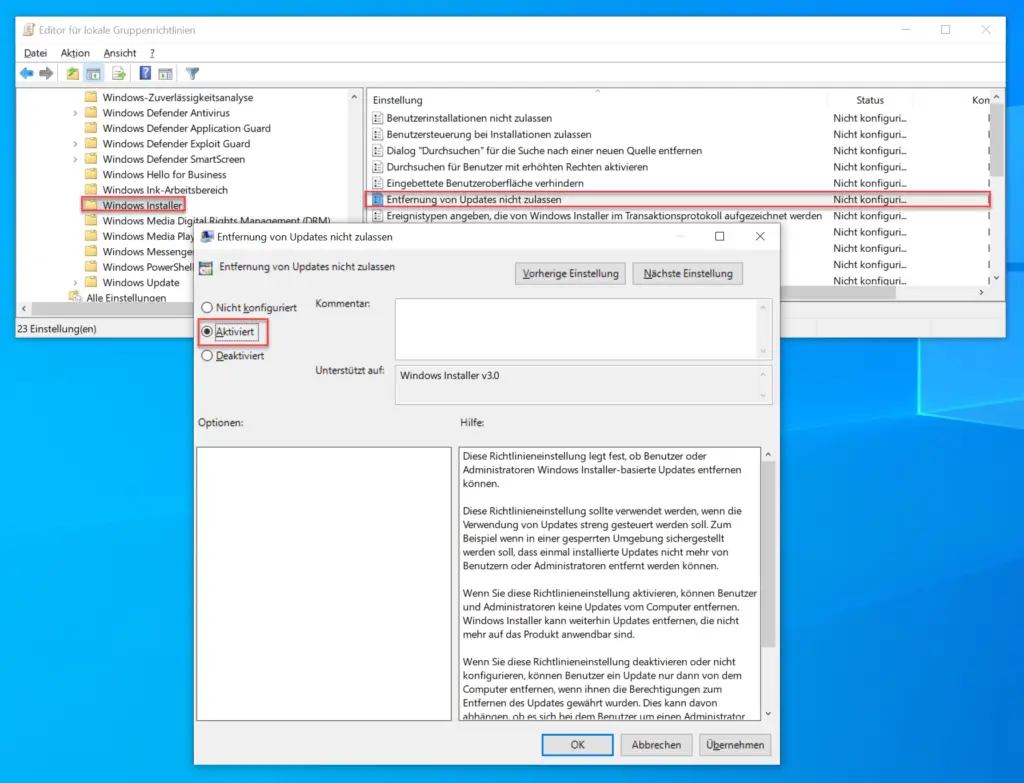The width and height of the screenshot is (1024, 783).
Task: Expand the Windows Defender Antivirus node
Action: [75, 113]
